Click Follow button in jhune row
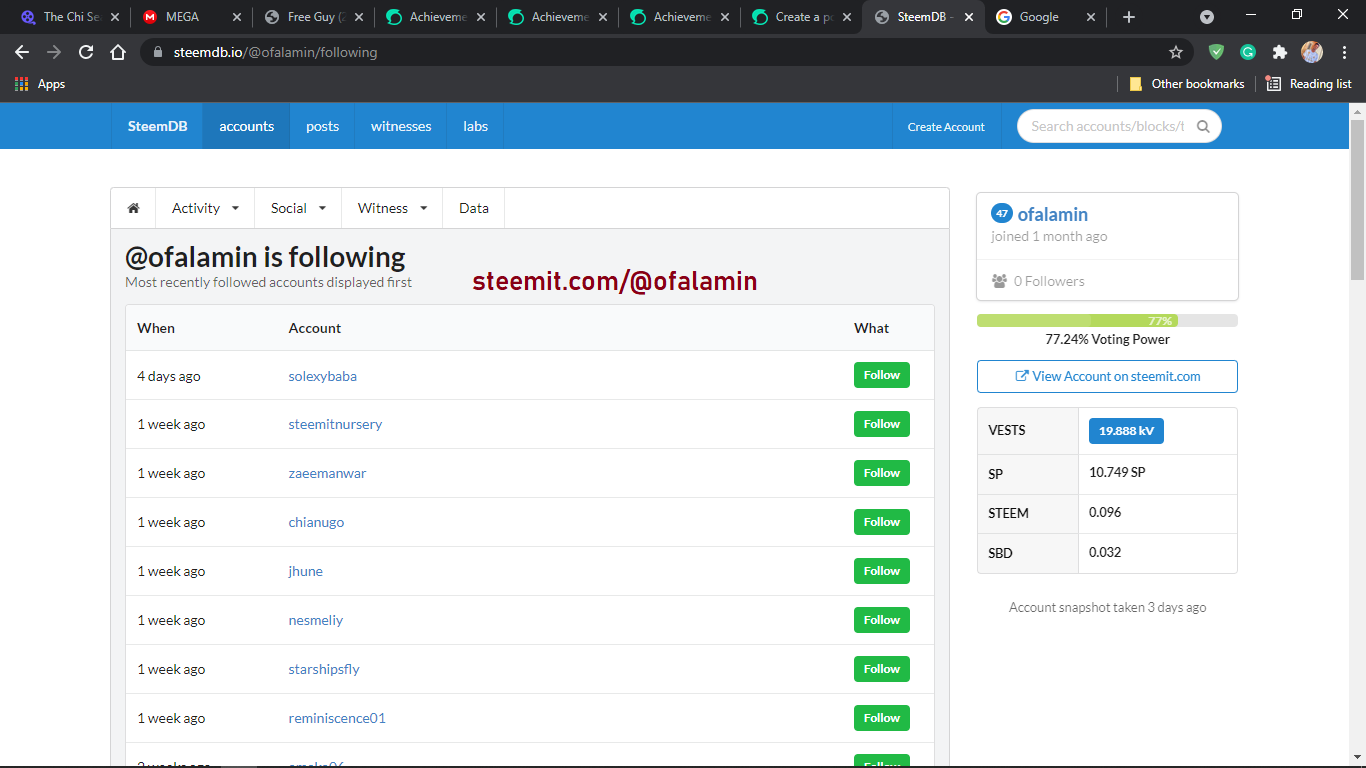 (882, 571)
